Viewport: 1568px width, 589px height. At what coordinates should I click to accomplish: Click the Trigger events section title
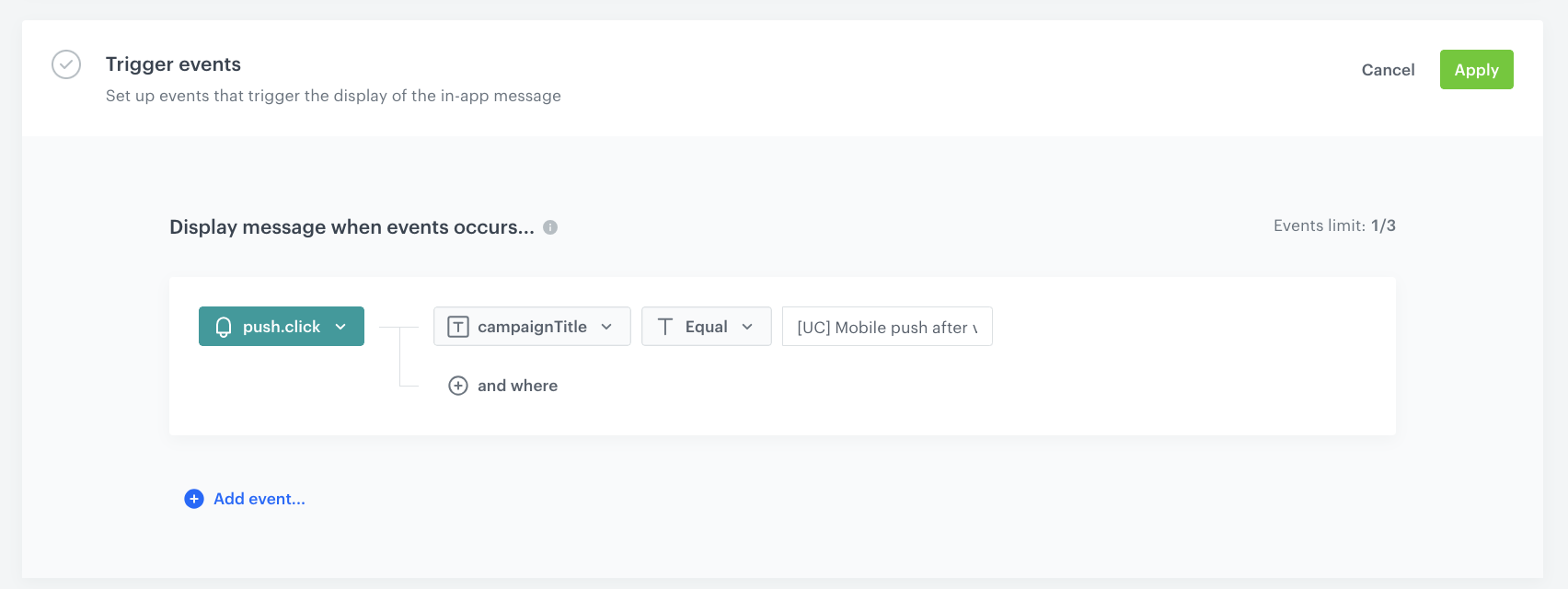click(x=173, y=64)
